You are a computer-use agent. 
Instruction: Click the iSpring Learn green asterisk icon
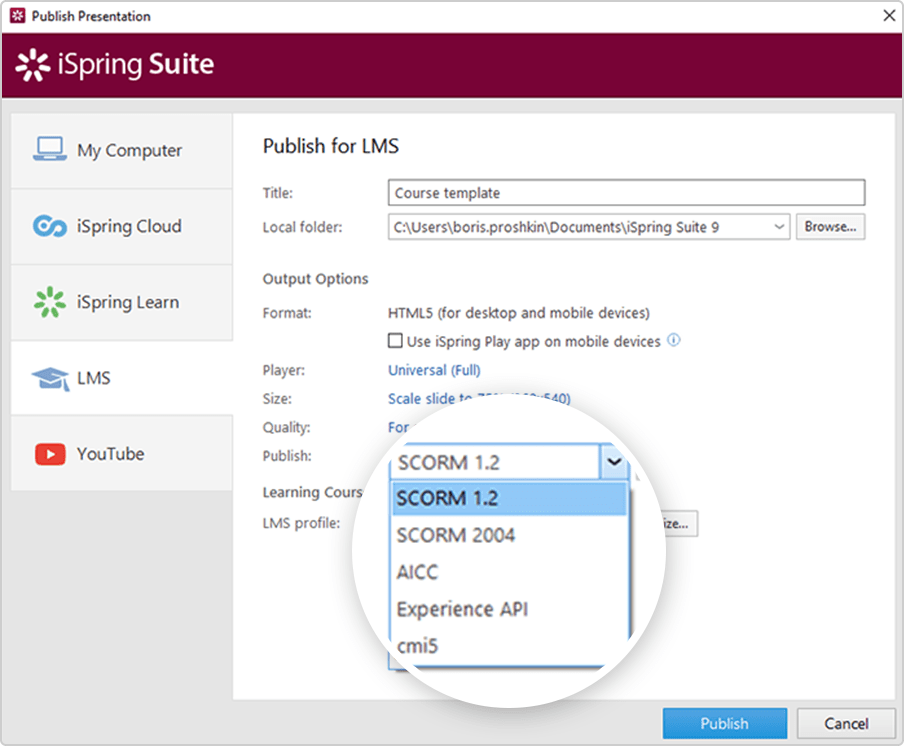pos(50,302)
